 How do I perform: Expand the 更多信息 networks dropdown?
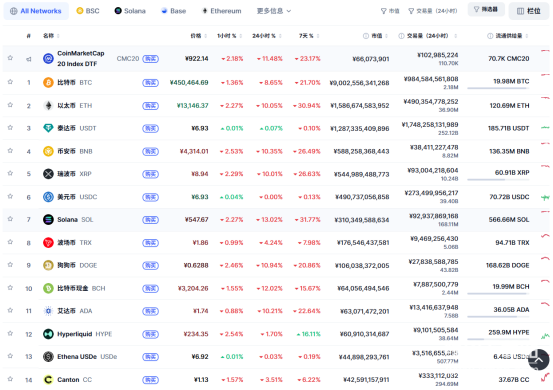(274, 11)
